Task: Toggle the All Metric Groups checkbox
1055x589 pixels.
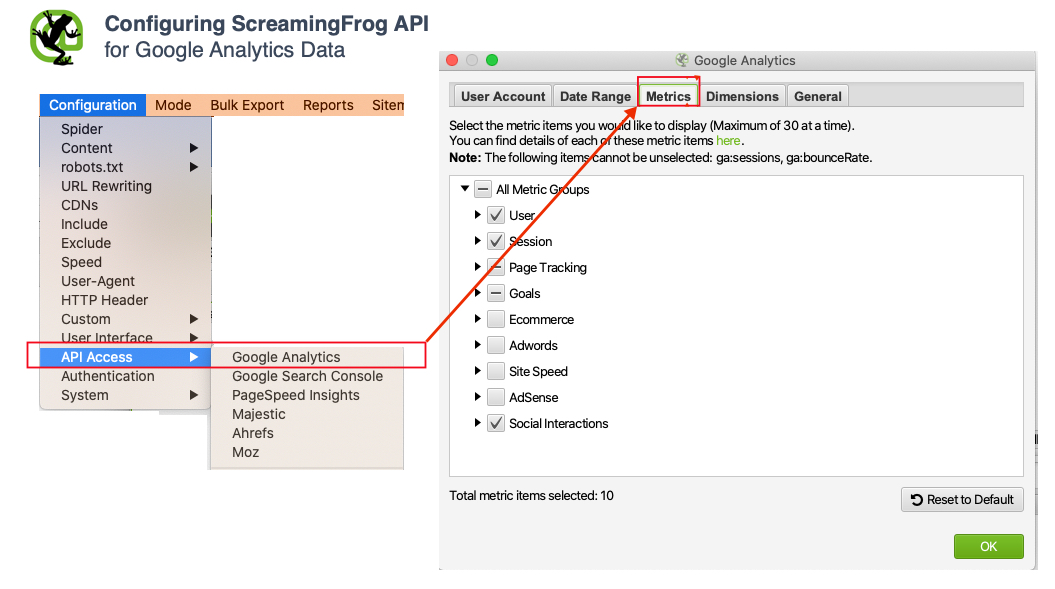Action: pos(482,189)
